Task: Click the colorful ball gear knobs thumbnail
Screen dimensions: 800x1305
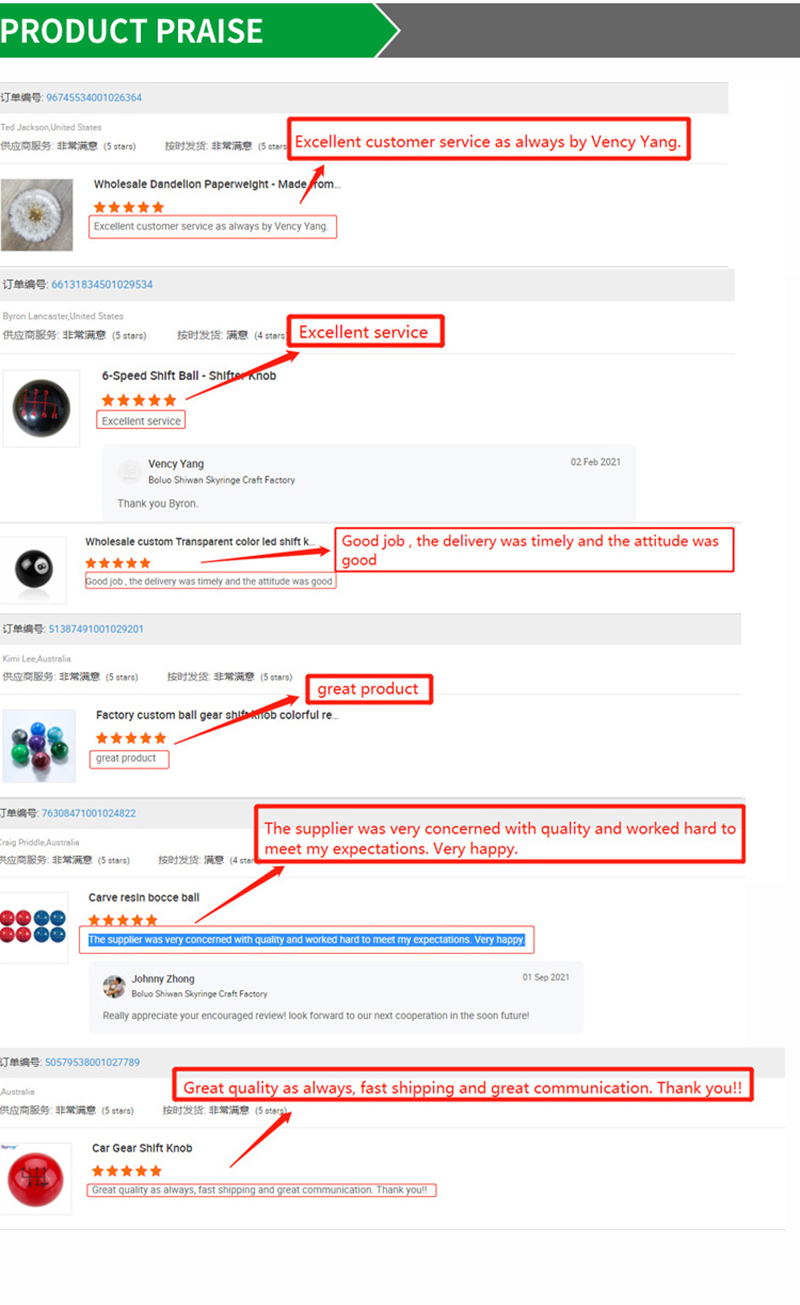Action: coord(39,746)
